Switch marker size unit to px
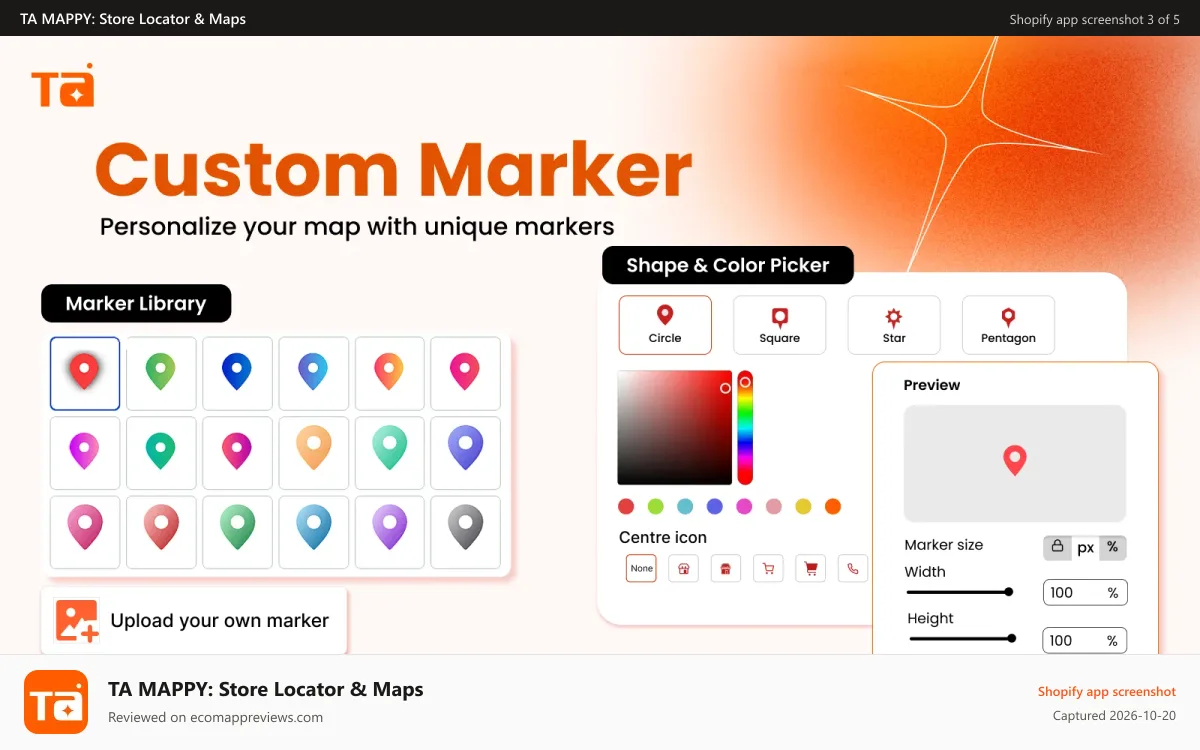Screen dimensions: 1200x750 point(1086,548)
